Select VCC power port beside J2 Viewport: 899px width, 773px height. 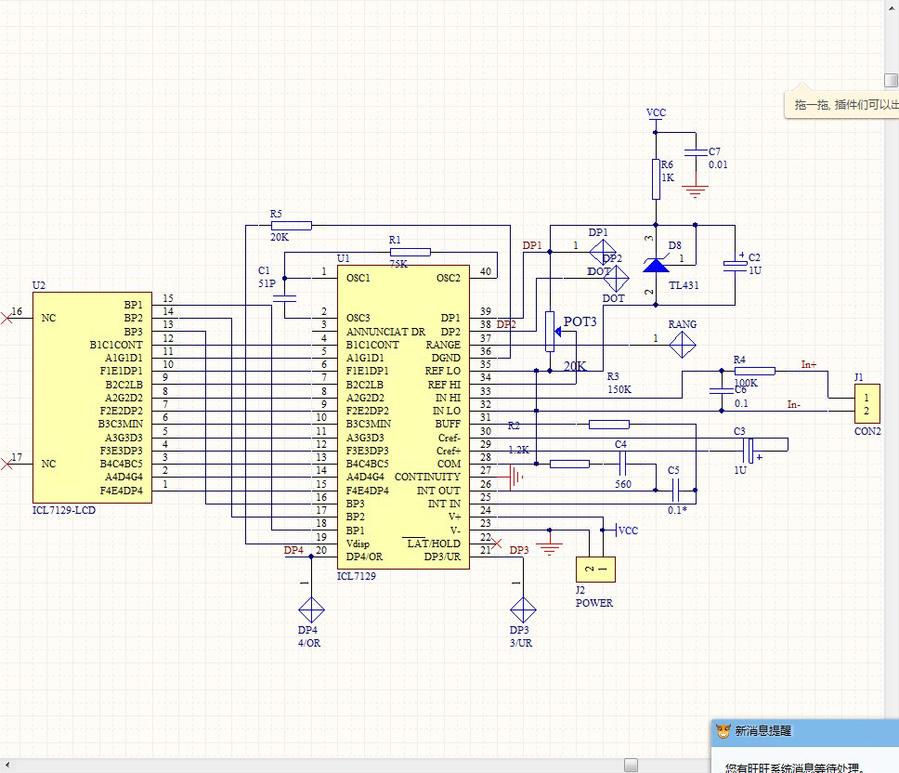pos(626,530)
